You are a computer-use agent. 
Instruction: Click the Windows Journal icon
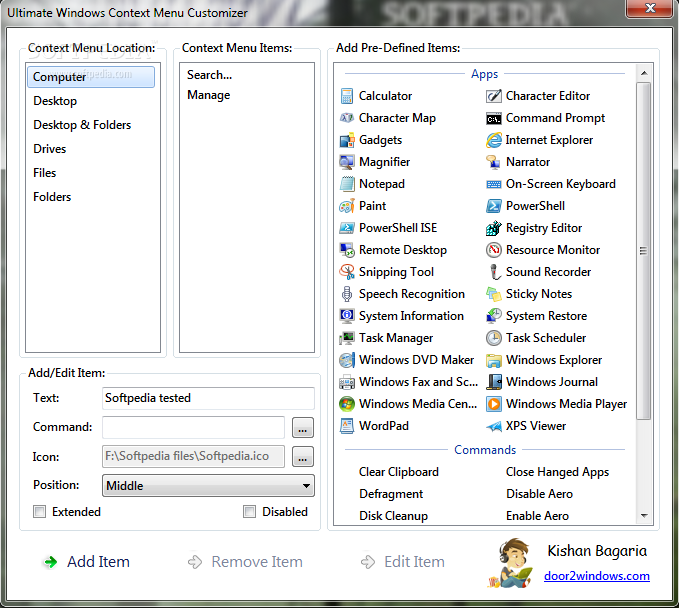(x=494, y=382)
